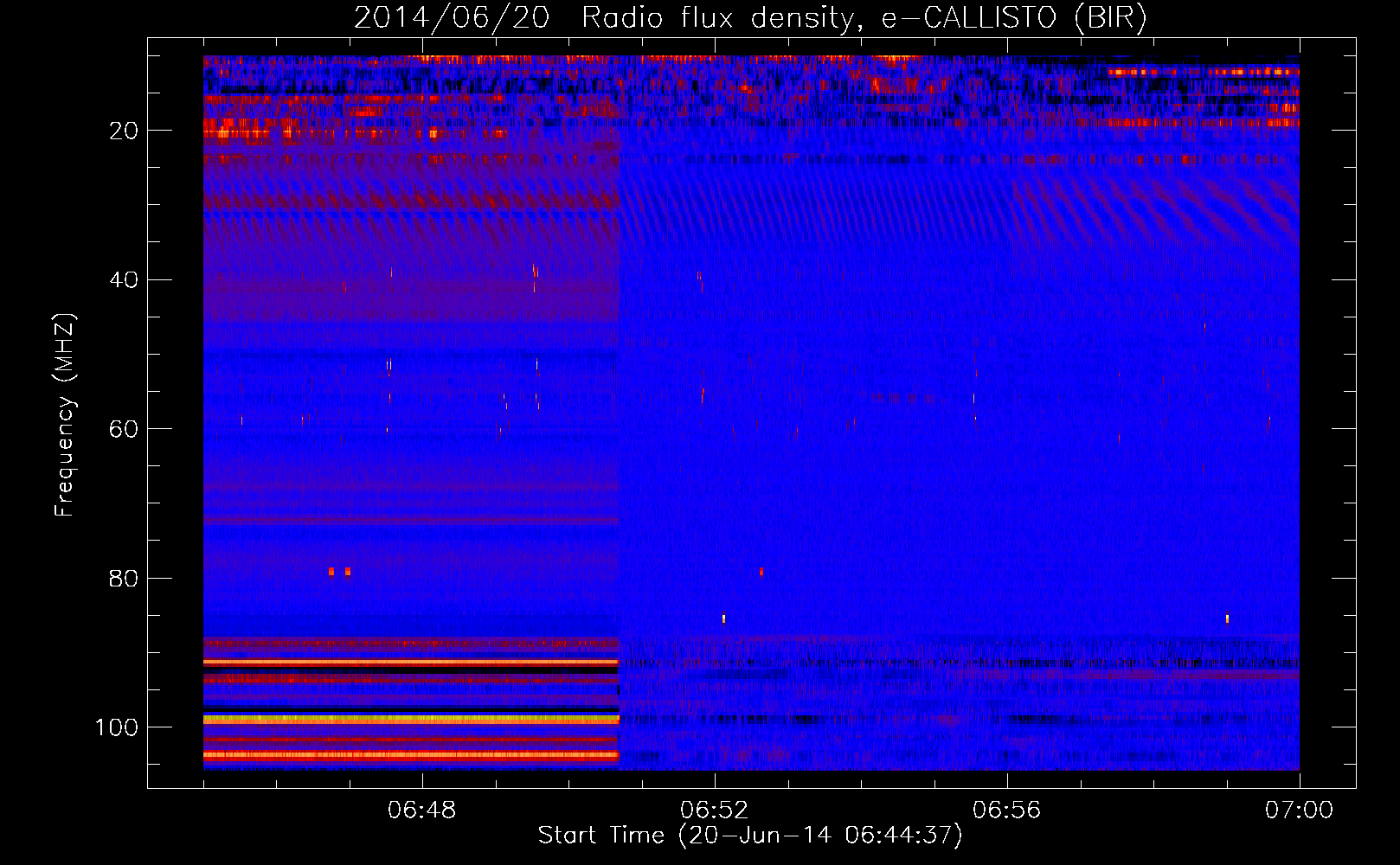
Task: Click the Start Time axis label
Action: pyautogui.click(x=750, y=836)
